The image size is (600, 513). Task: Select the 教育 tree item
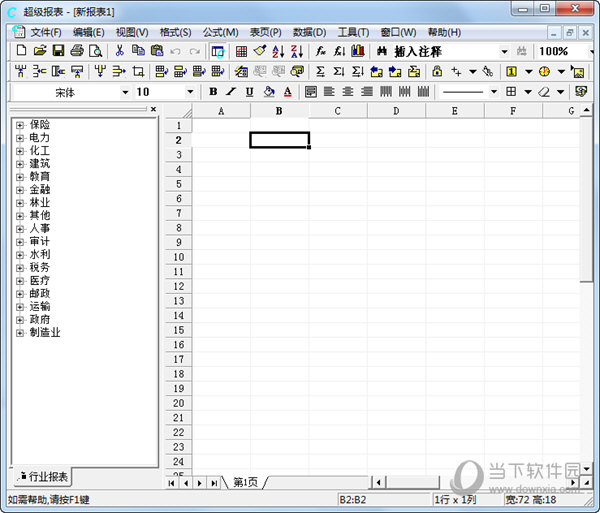[40, 176]
